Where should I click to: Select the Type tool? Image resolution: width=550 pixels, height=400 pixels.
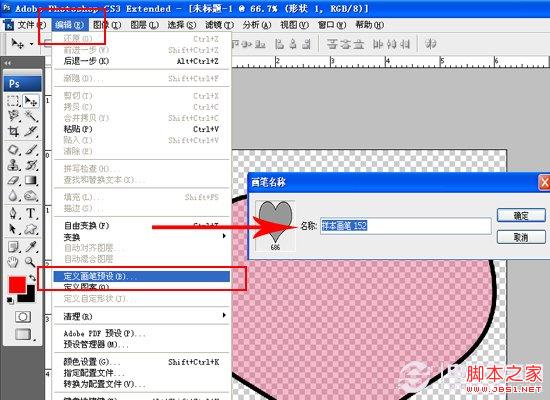(x=31, y=213)
